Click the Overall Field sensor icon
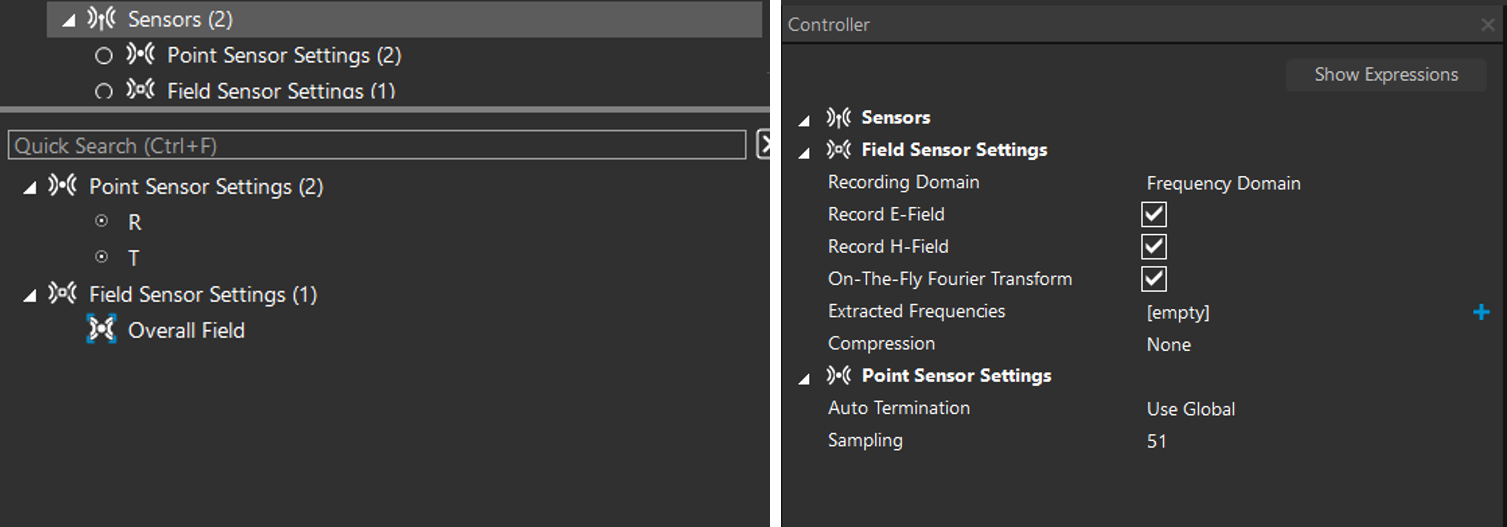Screen dimensions: 1507x527 [x=101, y=330]
